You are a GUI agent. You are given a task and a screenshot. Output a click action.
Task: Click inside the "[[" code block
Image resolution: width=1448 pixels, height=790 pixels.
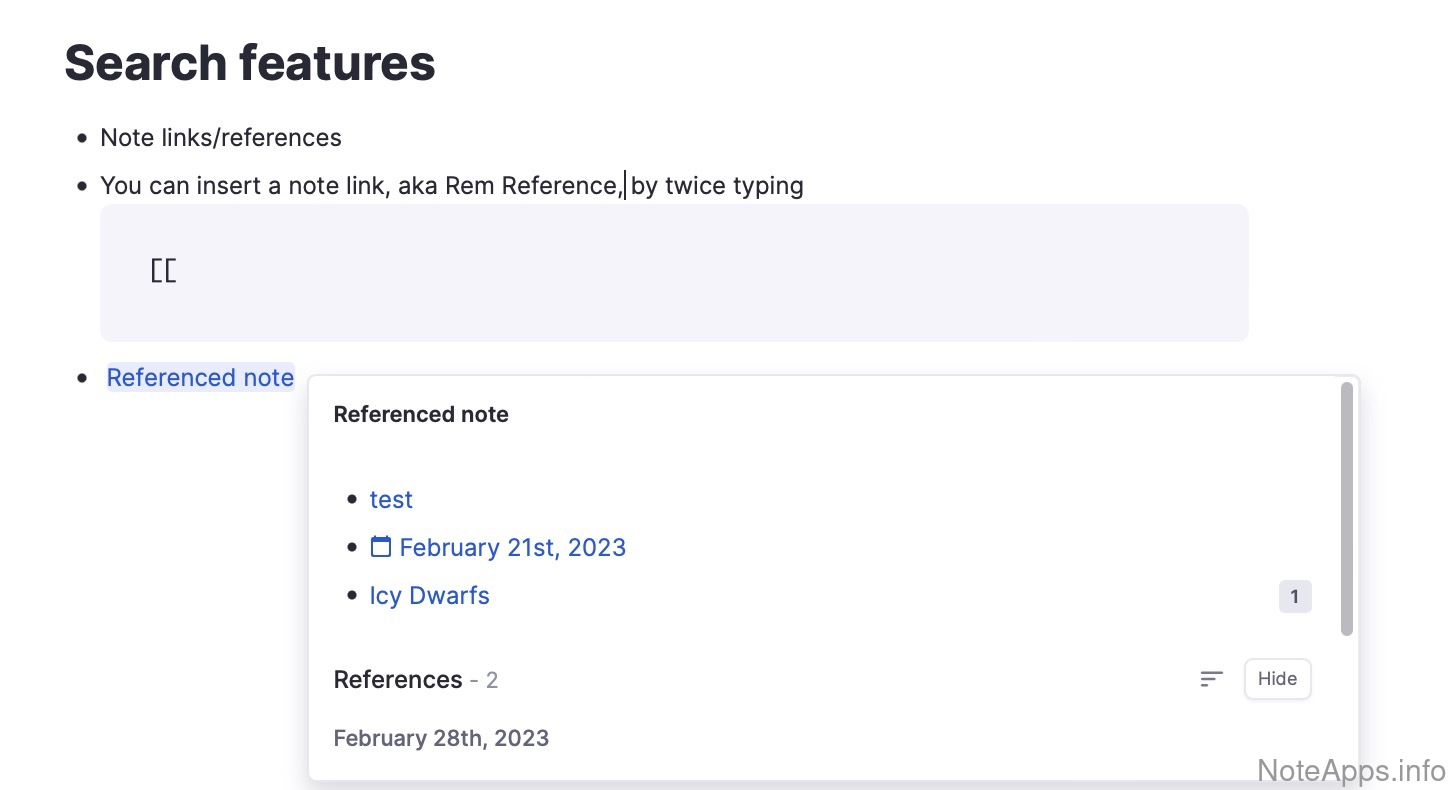673,272
